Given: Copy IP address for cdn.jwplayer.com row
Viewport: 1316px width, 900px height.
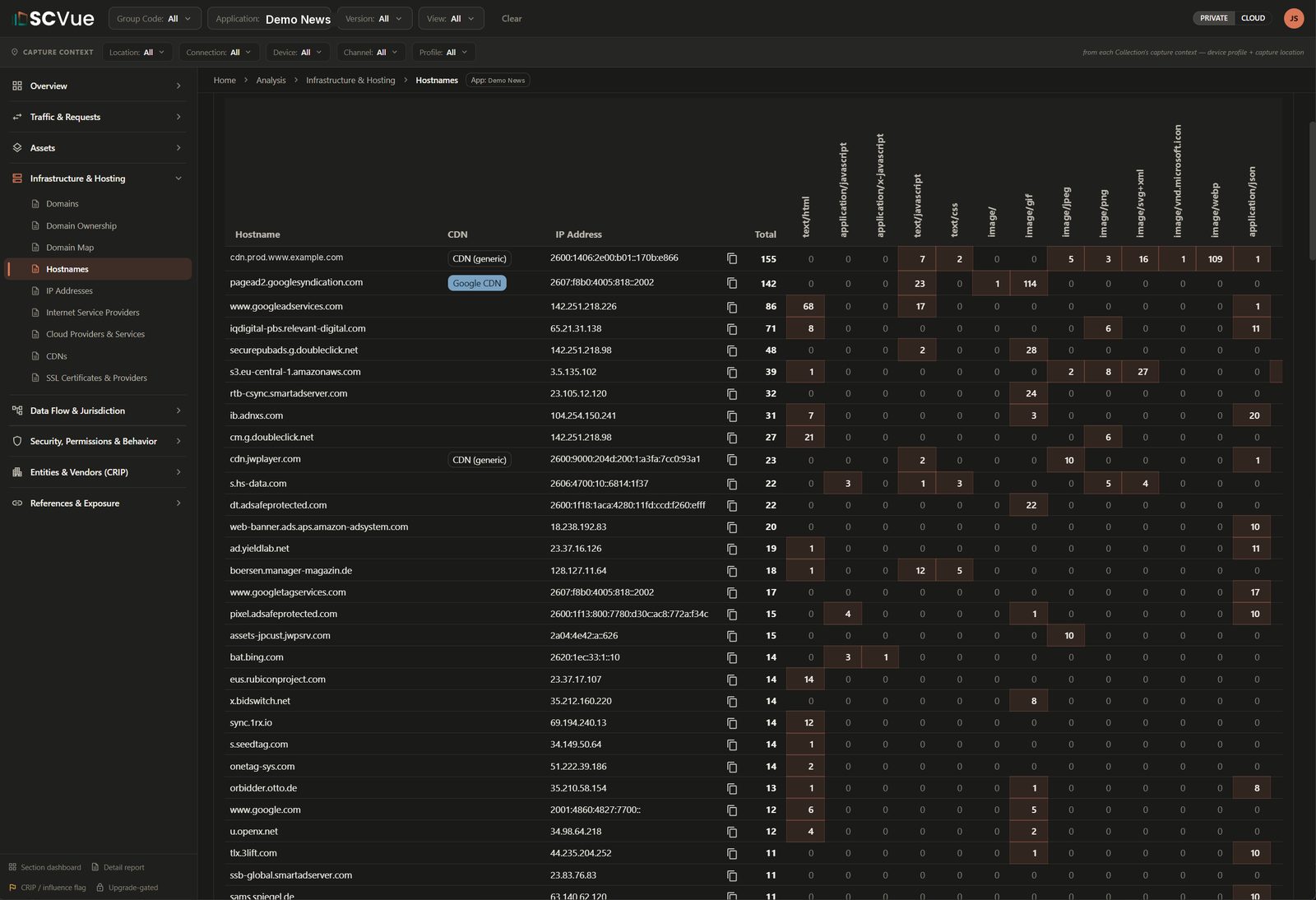Looking at the screenshot, I should pyautogui.click(x=732, y=461).
